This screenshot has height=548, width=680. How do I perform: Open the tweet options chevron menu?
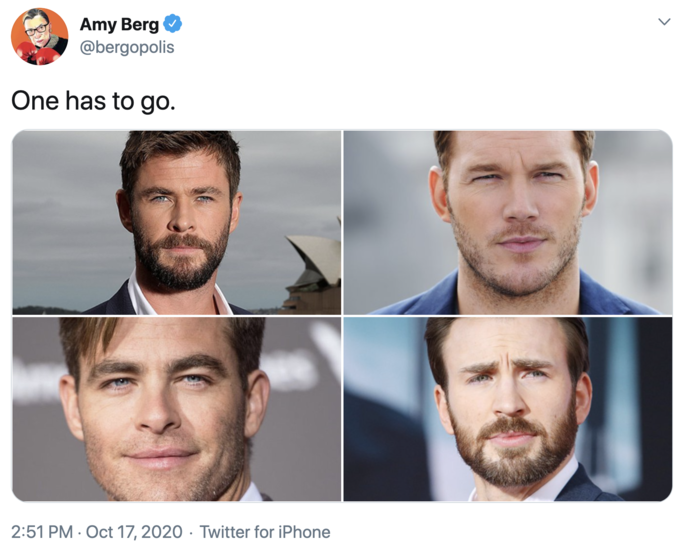coord(663,22)
